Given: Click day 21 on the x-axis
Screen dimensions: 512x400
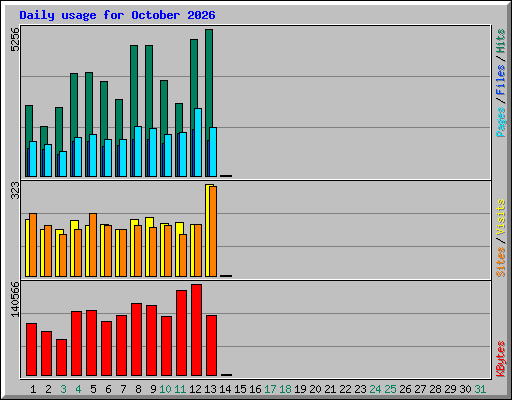Looking at the screenshot, I should pos(330,389).
